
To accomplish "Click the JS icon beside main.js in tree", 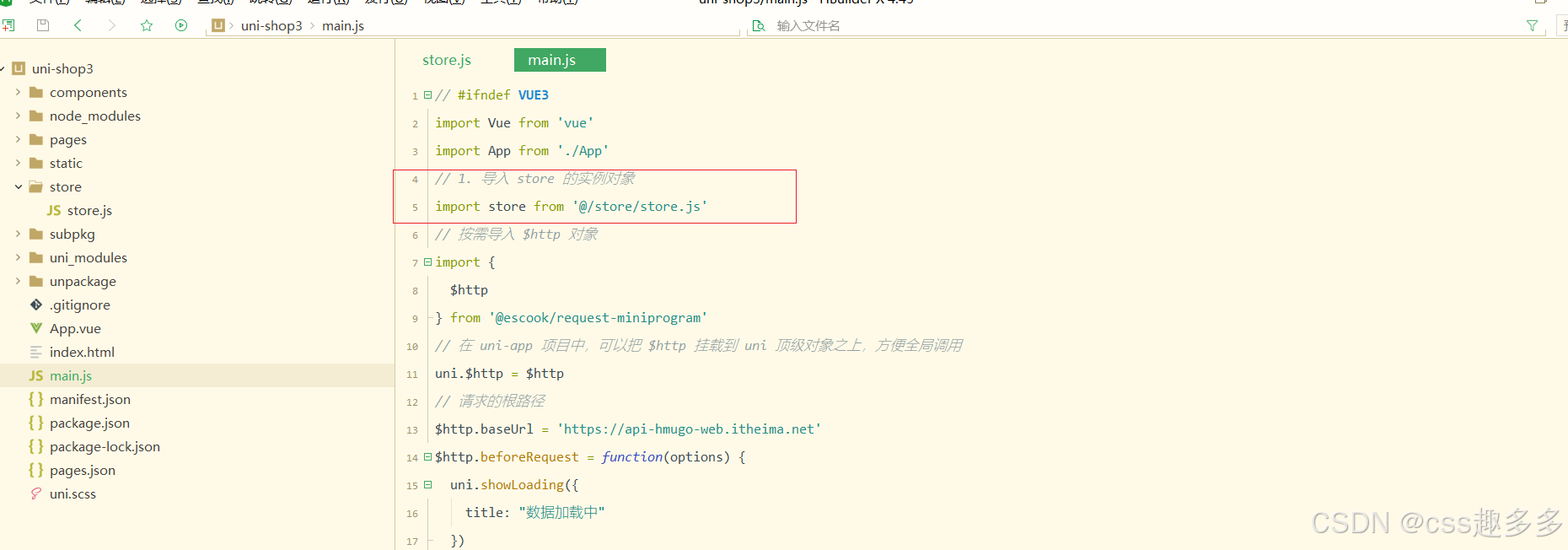I will click(x=36, y=375).
